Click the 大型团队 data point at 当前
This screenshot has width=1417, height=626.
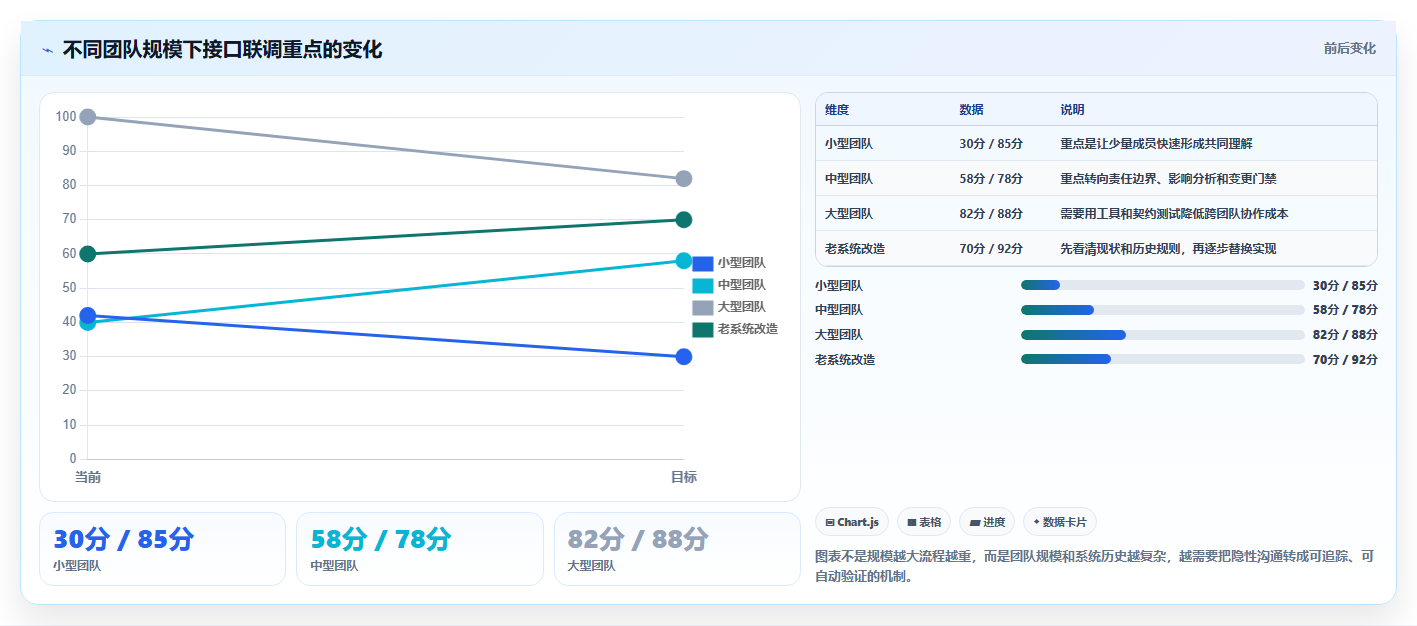(x=88, y=117)
